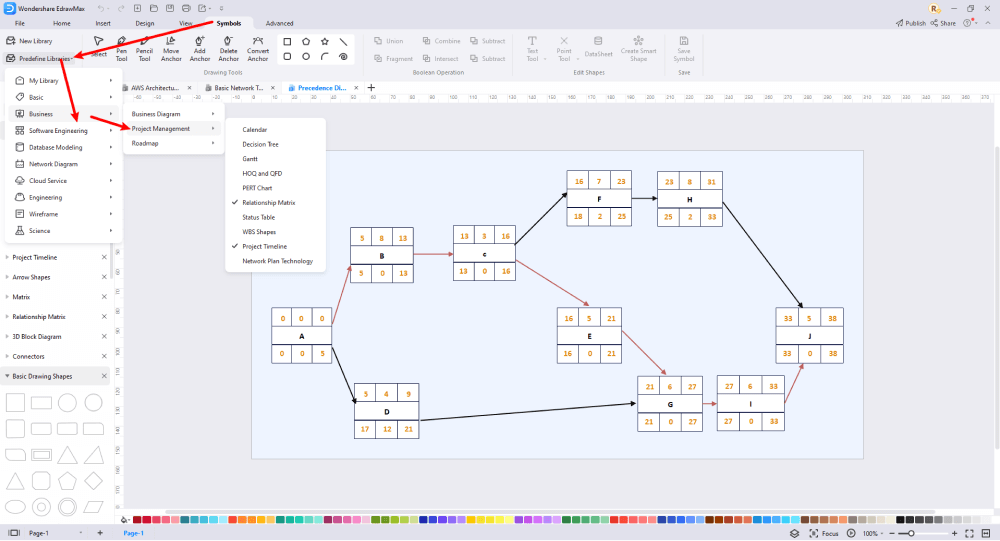Switch to the AWS Architecture document tab
This screenshot has height=541, width=1000.
[x=155, y=88]
